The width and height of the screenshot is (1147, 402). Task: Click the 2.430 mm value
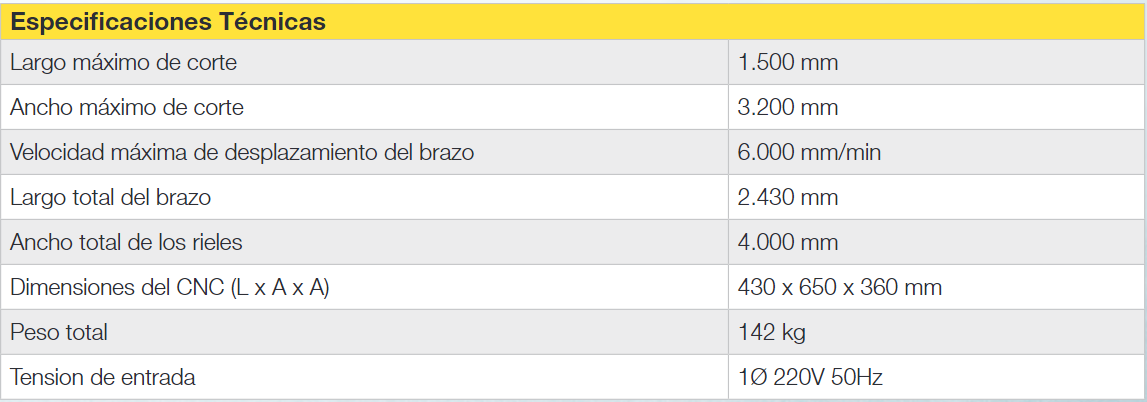pyautogui.click(x=787, y=197)
